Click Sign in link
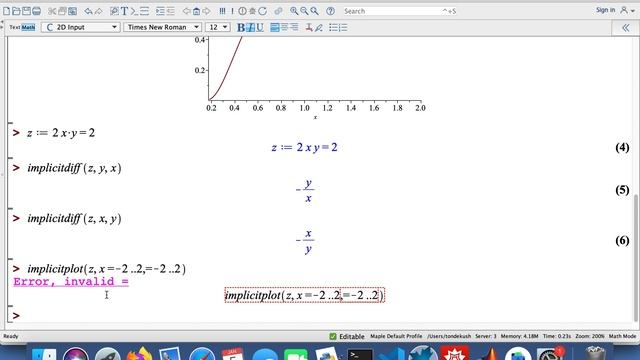The width and height of the screenshot is (640, 360). click(x=605, y=10)
